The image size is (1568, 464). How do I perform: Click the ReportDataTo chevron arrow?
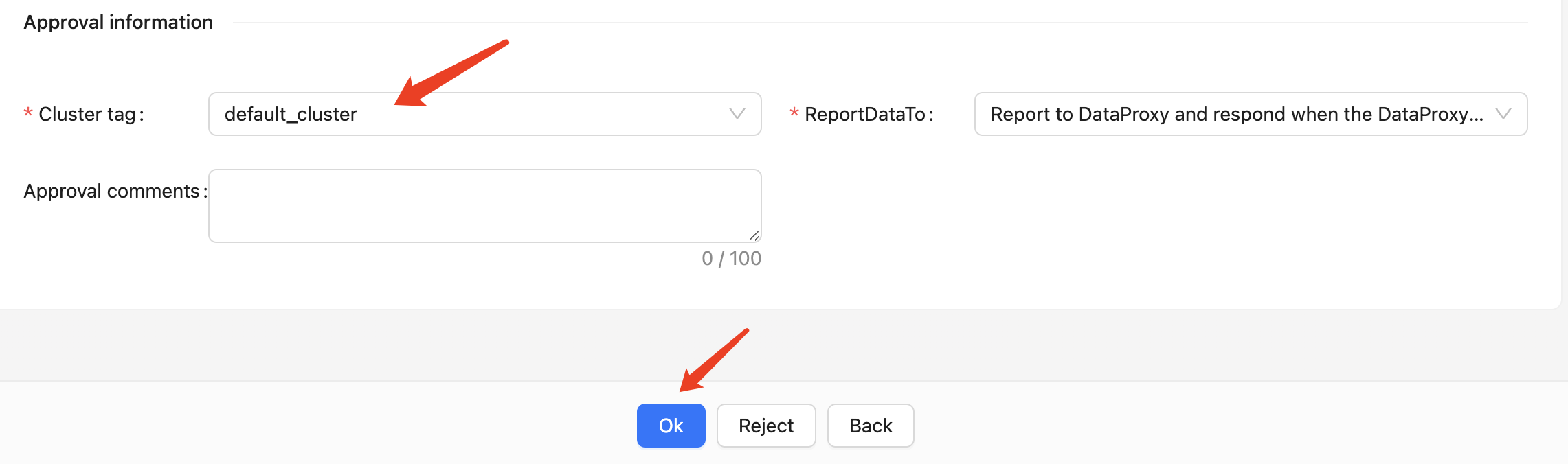click(1503, 114)
